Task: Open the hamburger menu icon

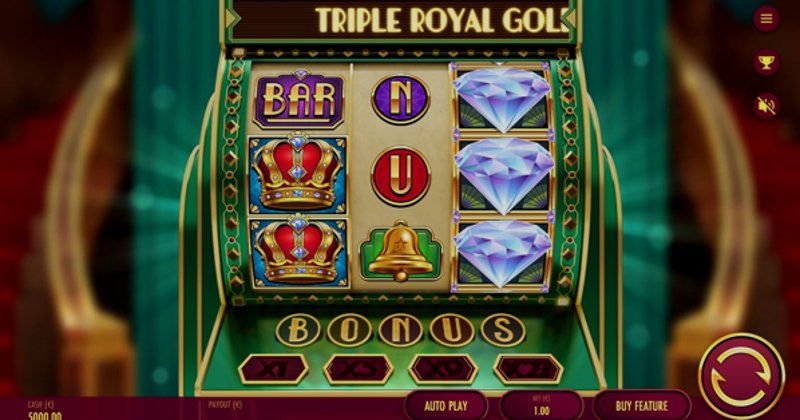Action: tap(766, 19)
